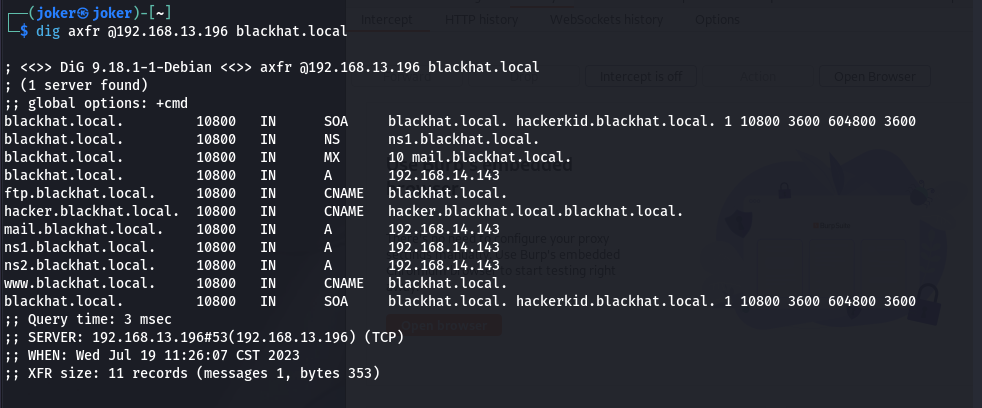Toggle the Intercept is off button
This screenshot has width=982, height=408.
641,76
